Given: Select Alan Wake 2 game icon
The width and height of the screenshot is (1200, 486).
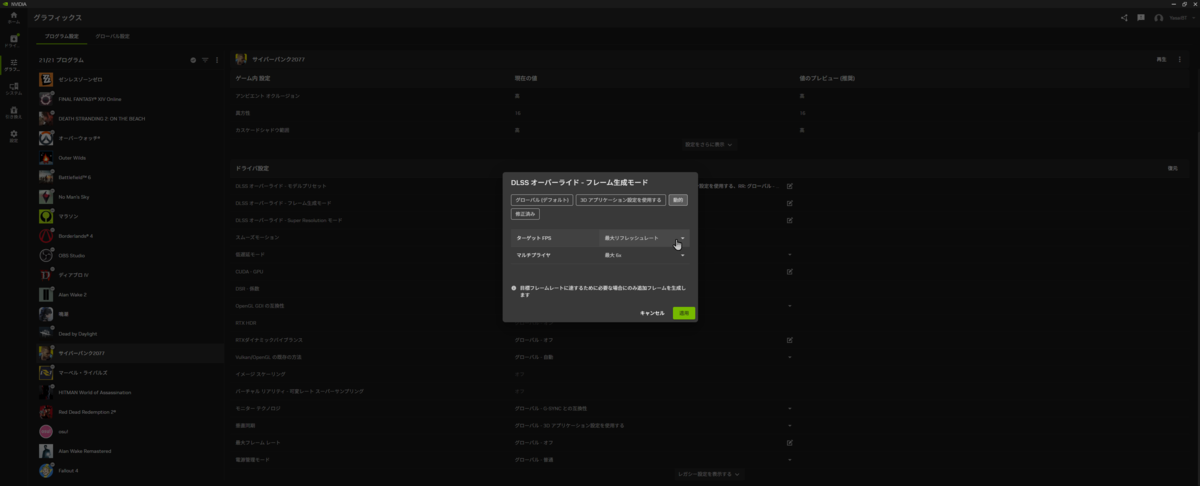Looking at the screenshot, I should [46, 294].
